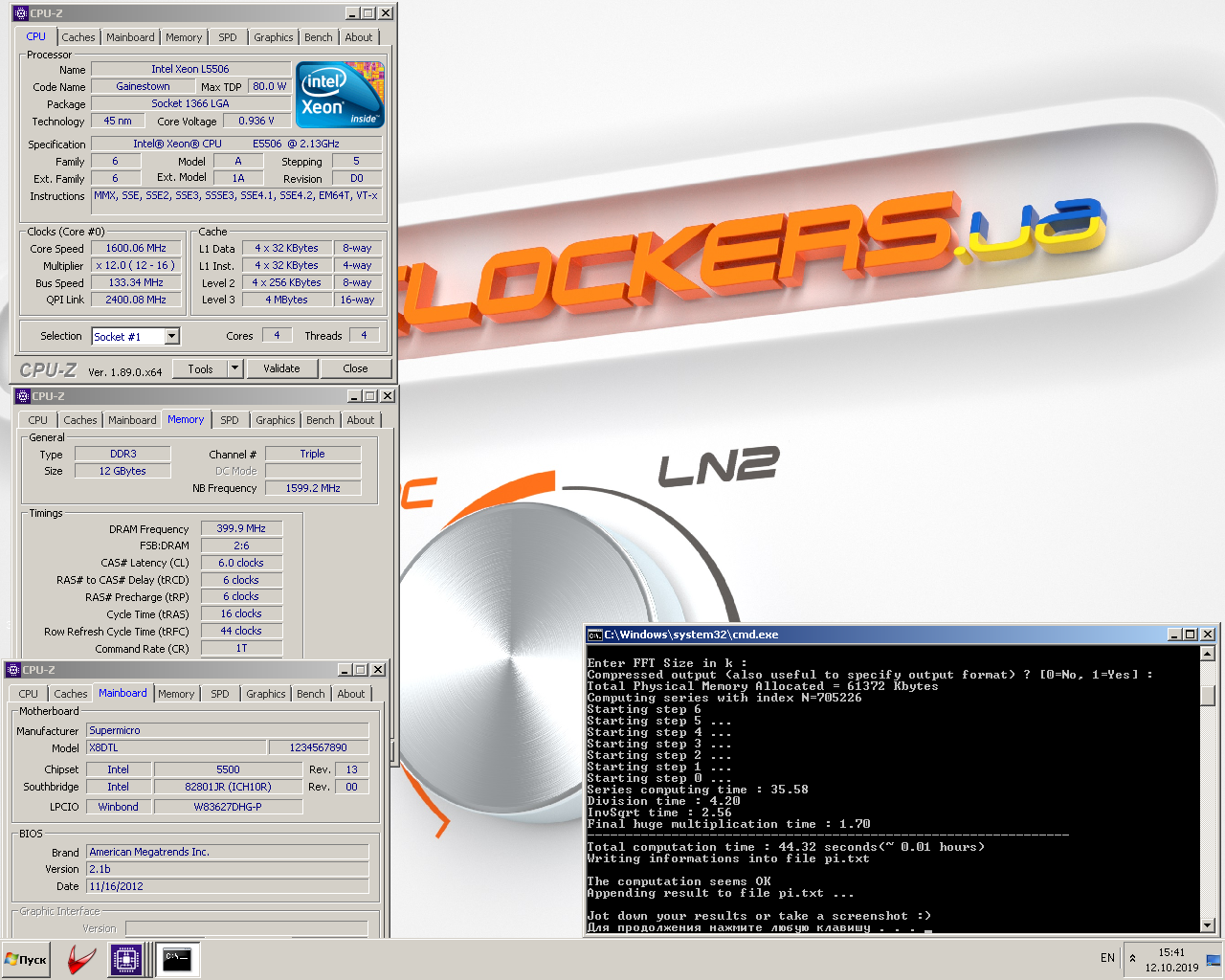Viewport: 1225px width, 980px height.
Task: Click the 399.9 MHz DRAM Frequency value
Action: 241,528
